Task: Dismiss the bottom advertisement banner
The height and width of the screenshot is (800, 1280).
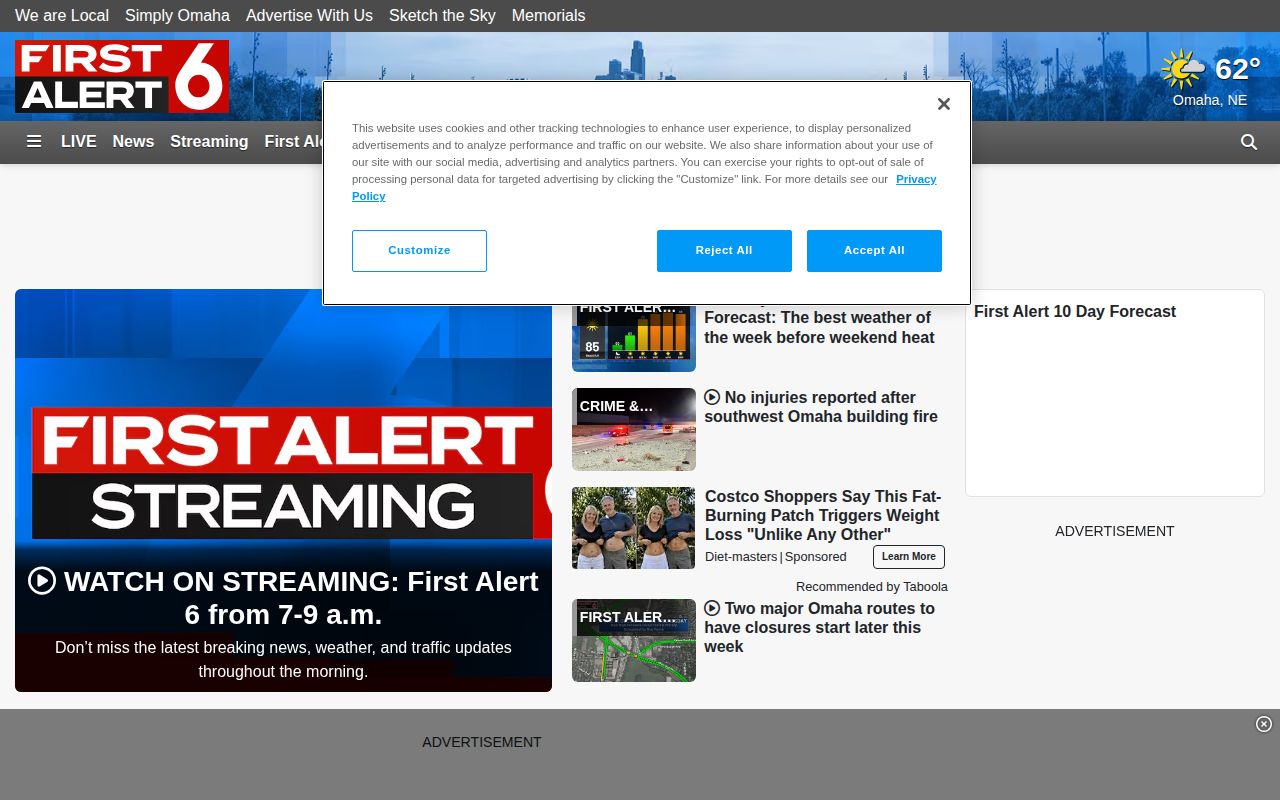Action: pyautogui.click(x=1264, y=724)
